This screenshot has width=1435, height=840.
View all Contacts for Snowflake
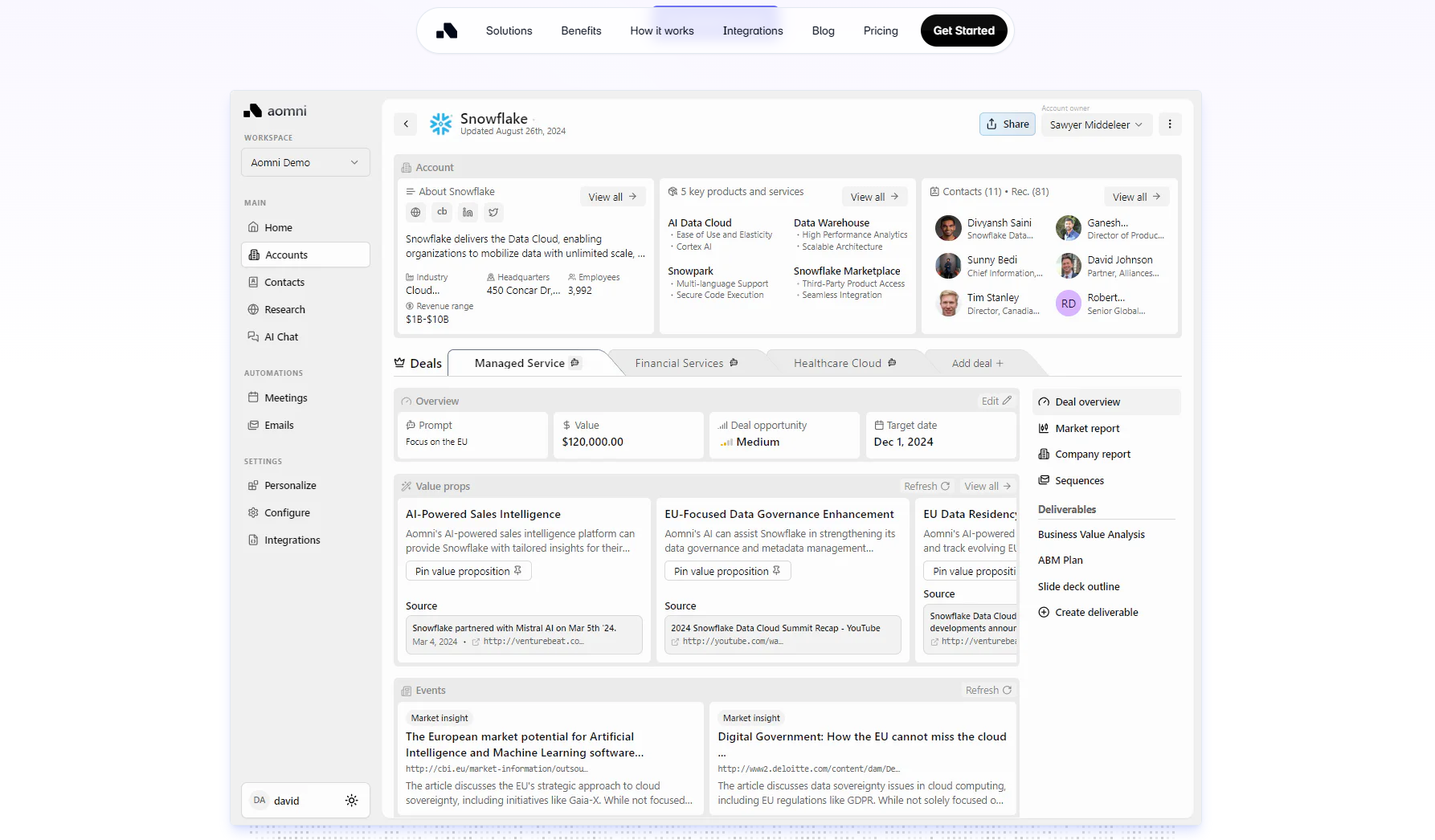click(1135, 196)
